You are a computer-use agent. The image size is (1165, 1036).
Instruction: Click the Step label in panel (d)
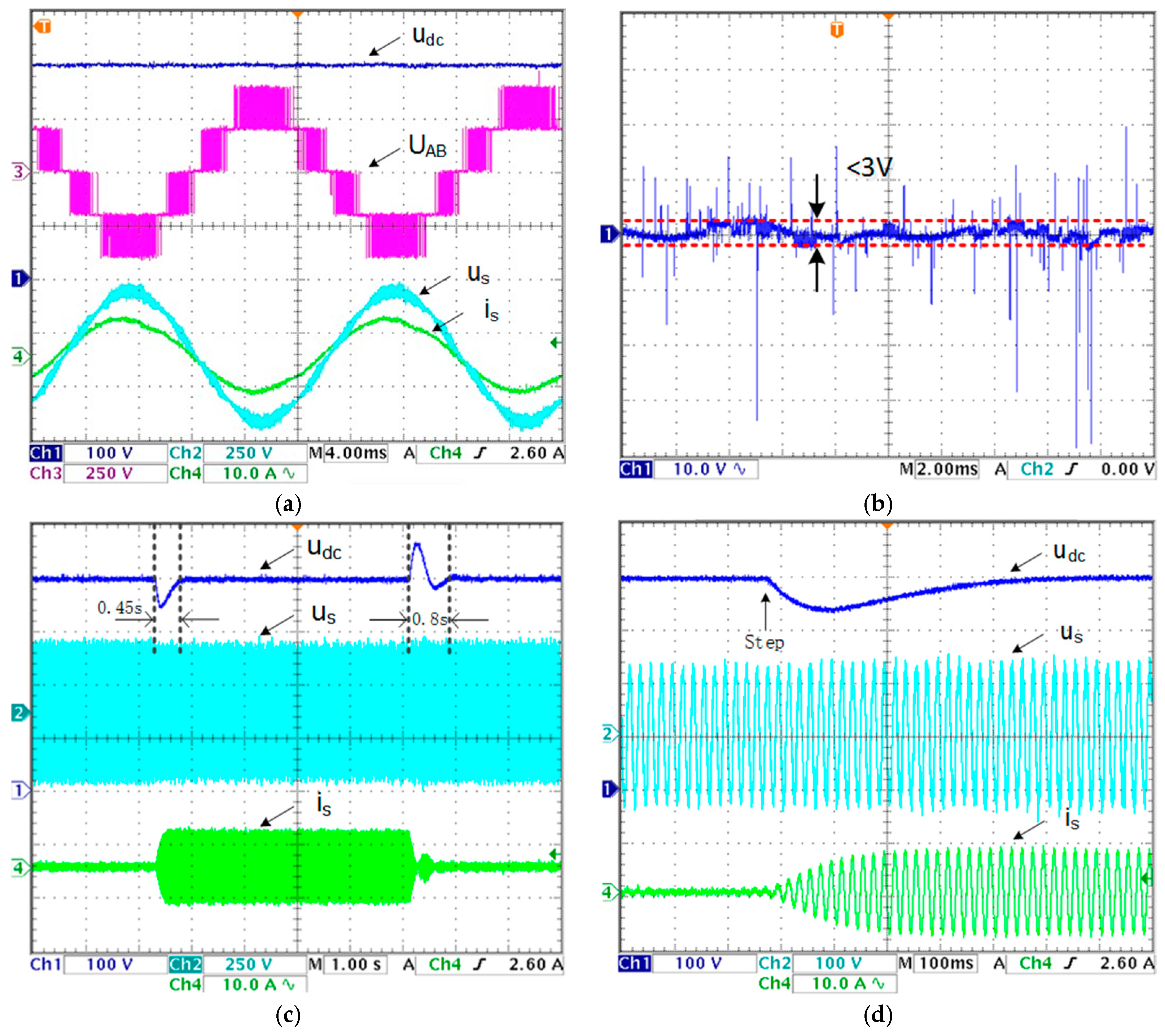764,643
